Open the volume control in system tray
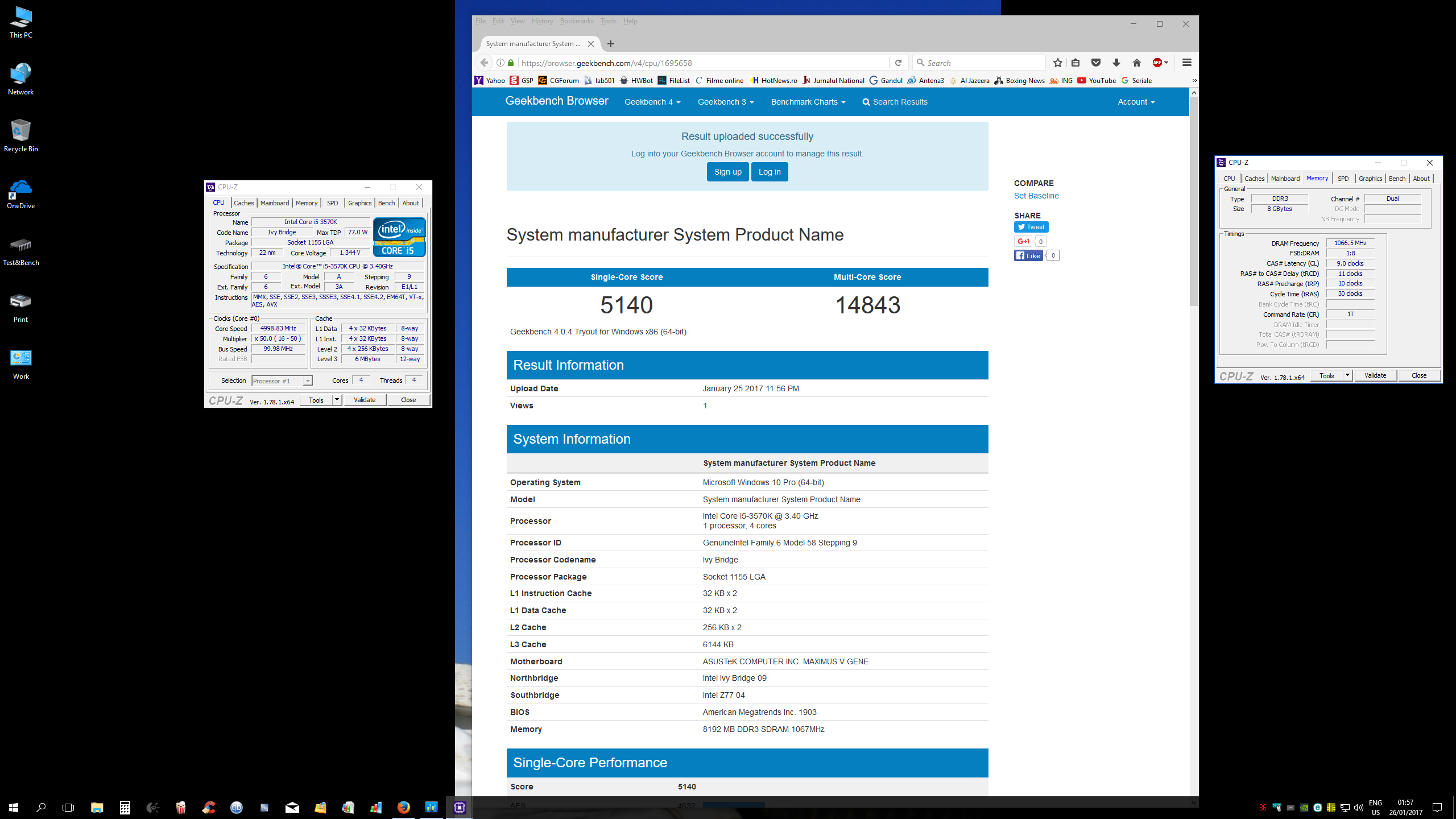The width and height of the screenshot is (1456, 819). (x=1359, y=808)
